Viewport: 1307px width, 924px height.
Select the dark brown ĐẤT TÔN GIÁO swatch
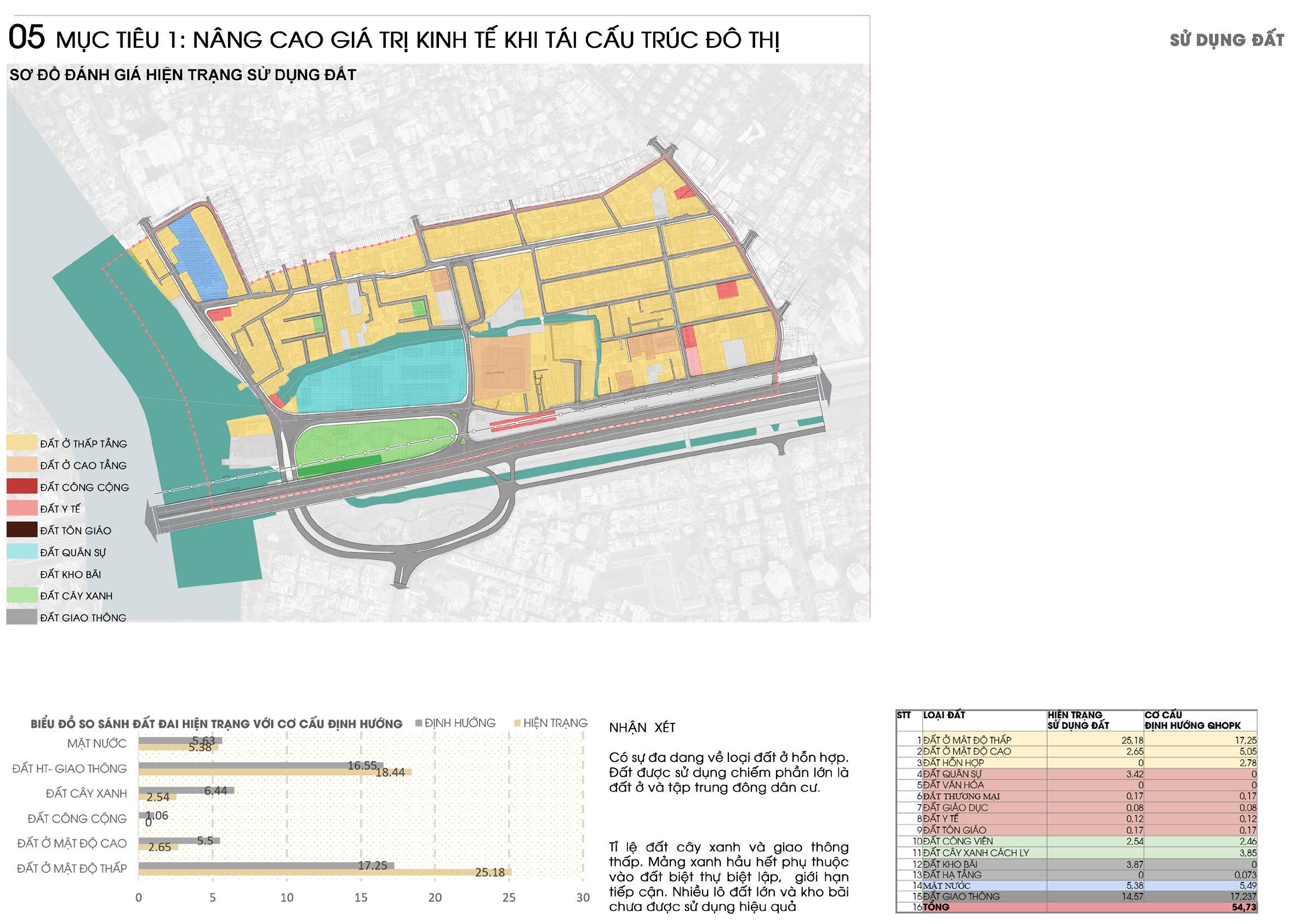(21, 530)
